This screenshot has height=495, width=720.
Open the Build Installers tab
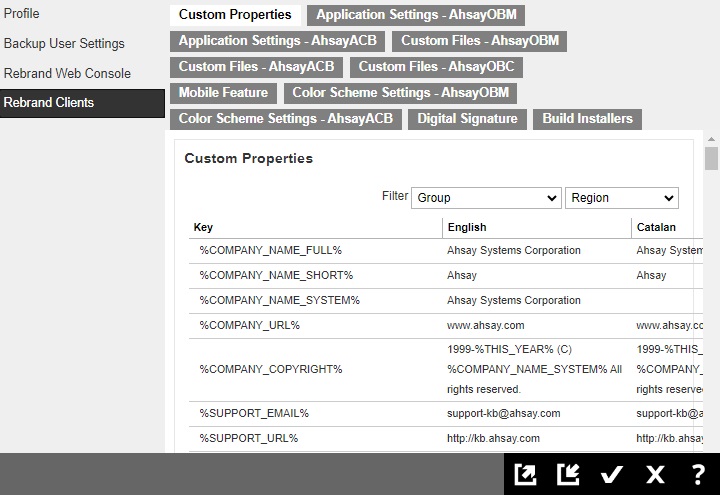click(x=587, y=119)
